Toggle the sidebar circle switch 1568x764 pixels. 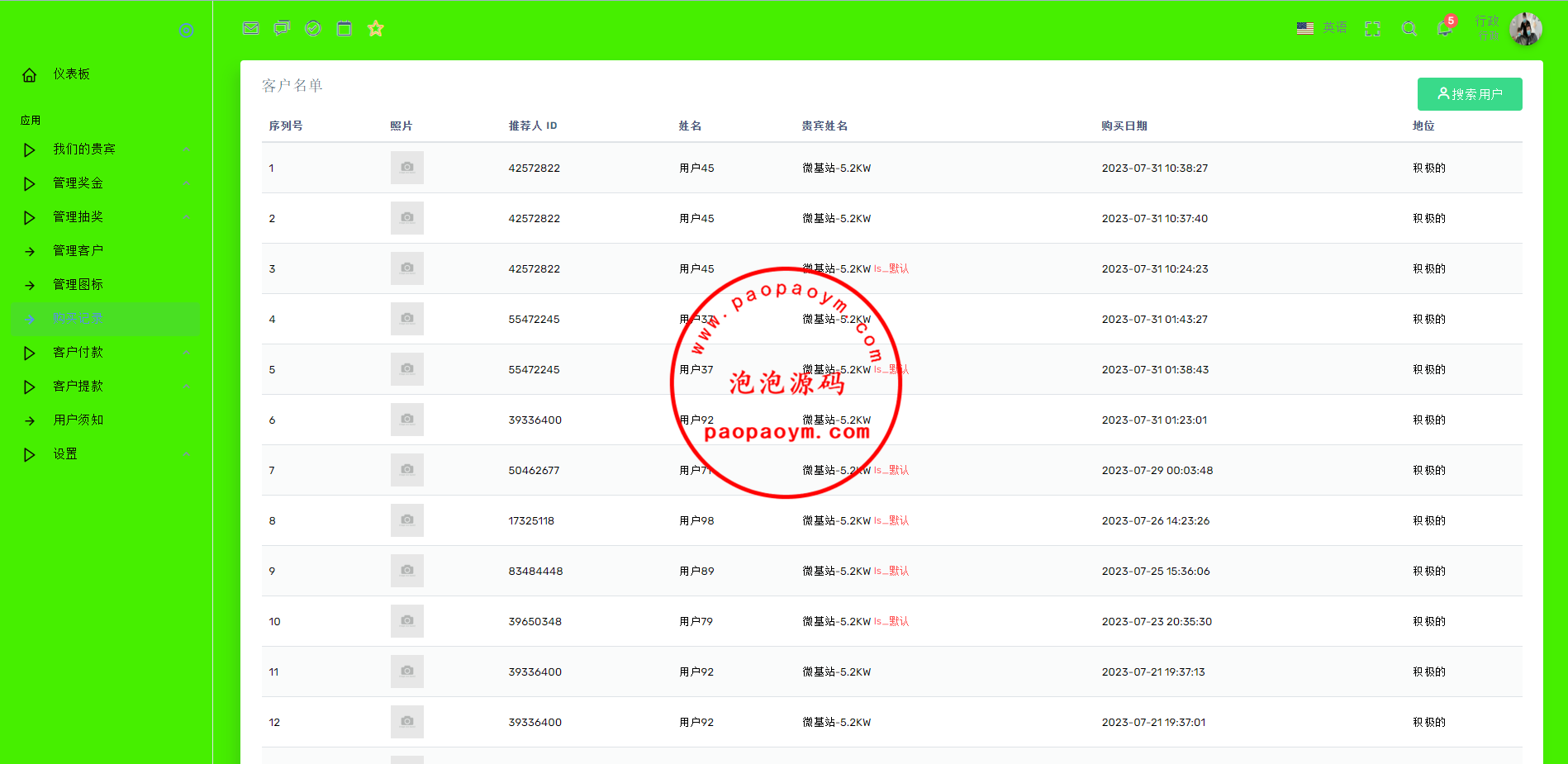[187, 31]
